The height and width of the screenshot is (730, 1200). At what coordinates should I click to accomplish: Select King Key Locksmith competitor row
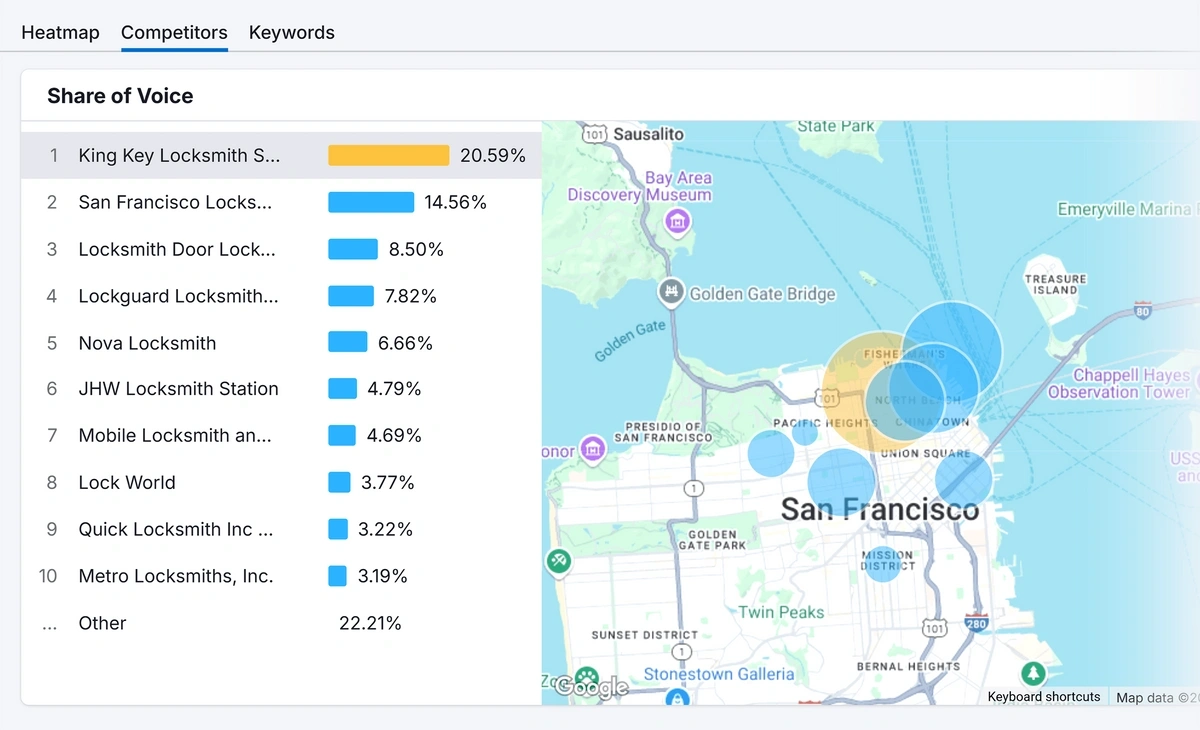point(281,156)
